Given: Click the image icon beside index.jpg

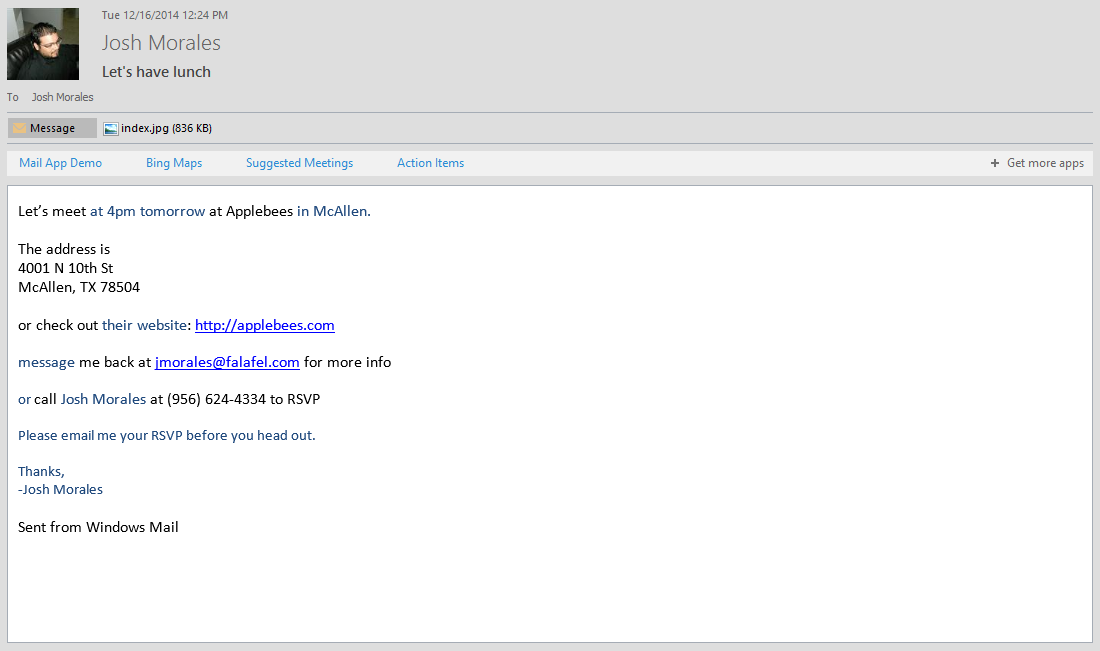Looking at the screenshot, I should click(109, 128).
